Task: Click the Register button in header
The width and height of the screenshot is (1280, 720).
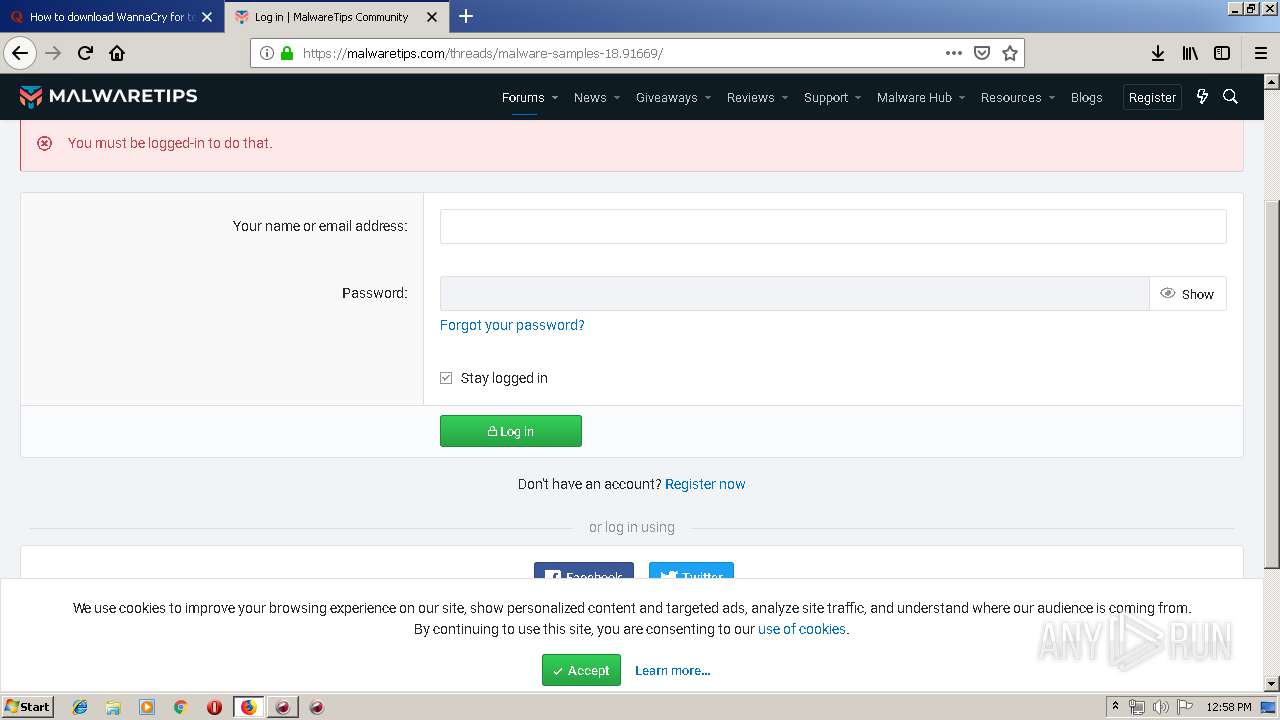Action: tap(1152, 97)
